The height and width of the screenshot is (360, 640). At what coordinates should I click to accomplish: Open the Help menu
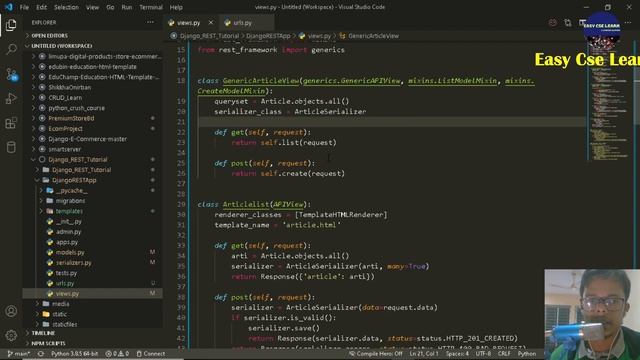pos(176,7)
